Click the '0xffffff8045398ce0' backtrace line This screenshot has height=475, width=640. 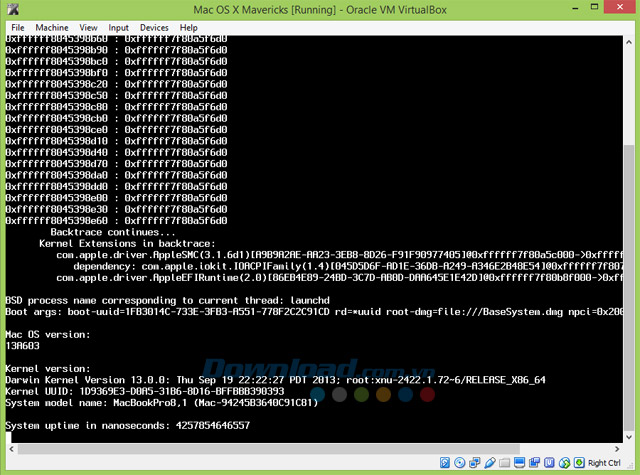coord(116,130)
